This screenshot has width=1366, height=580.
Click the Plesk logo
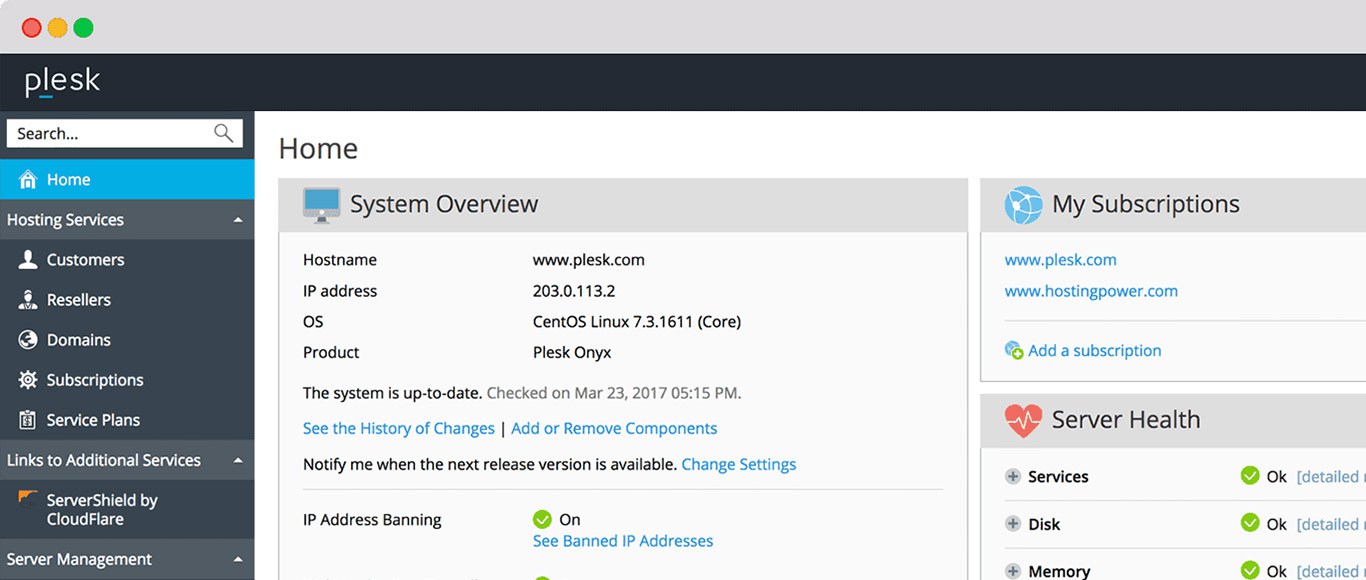(63, 81)
